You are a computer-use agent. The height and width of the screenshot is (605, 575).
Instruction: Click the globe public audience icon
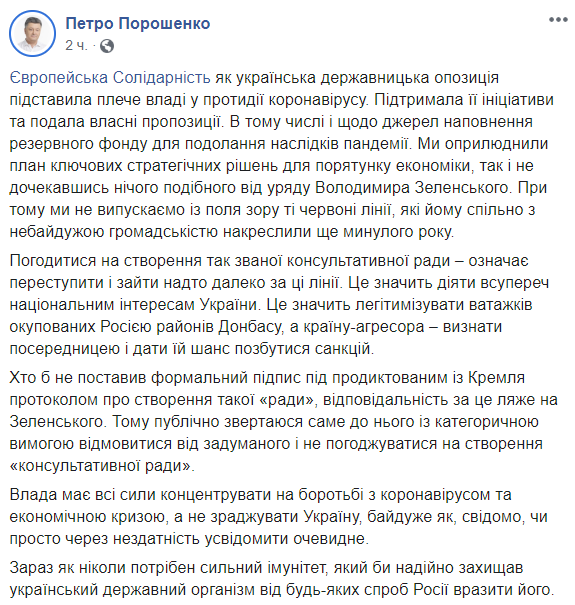tap(107, 46)
